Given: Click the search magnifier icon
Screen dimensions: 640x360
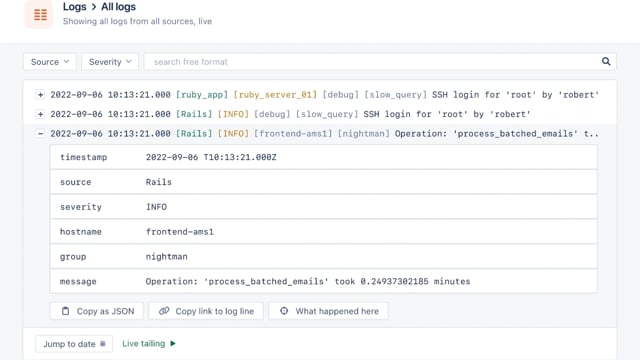Looking at the screenshot, I should pos(606,62).
